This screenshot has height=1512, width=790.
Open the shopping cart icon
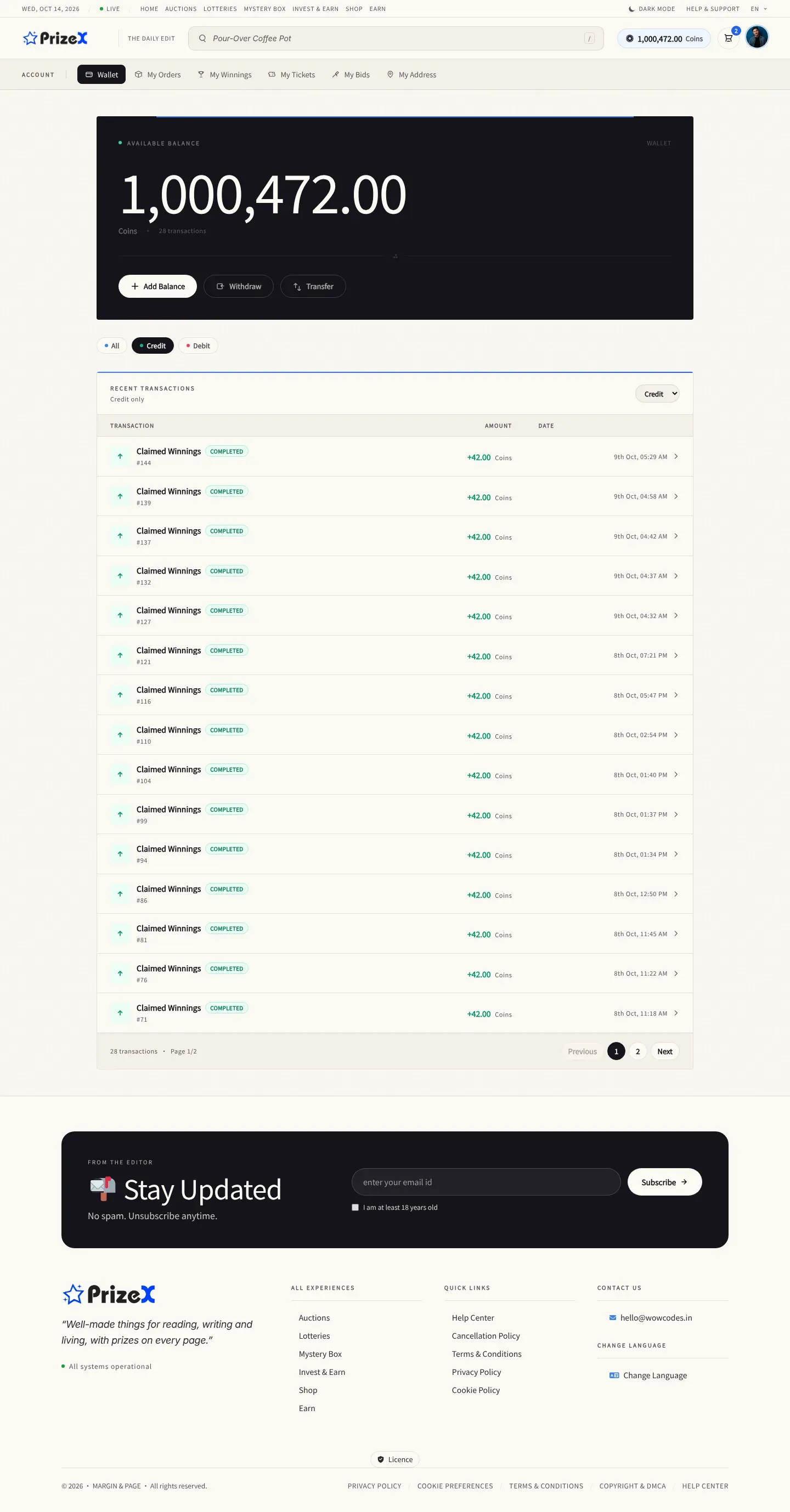(x=728, y=38)
